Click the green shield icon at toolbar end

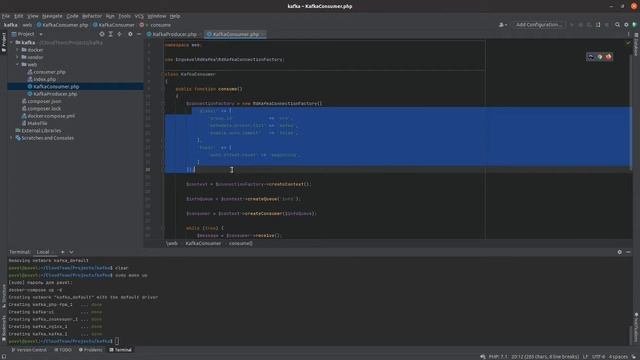tap(634, 24)
